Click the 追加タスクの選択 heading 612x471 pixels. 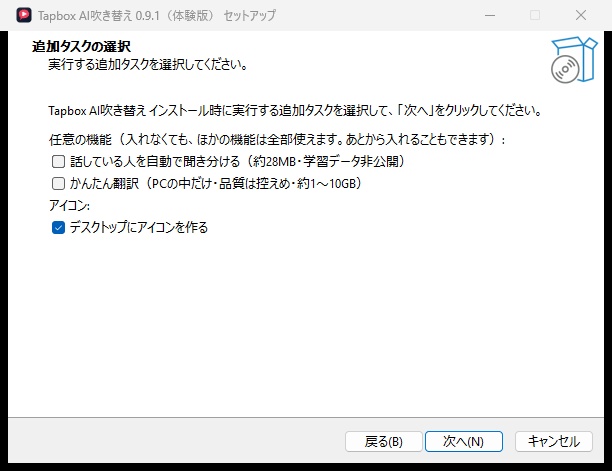(x=81, y=46)
